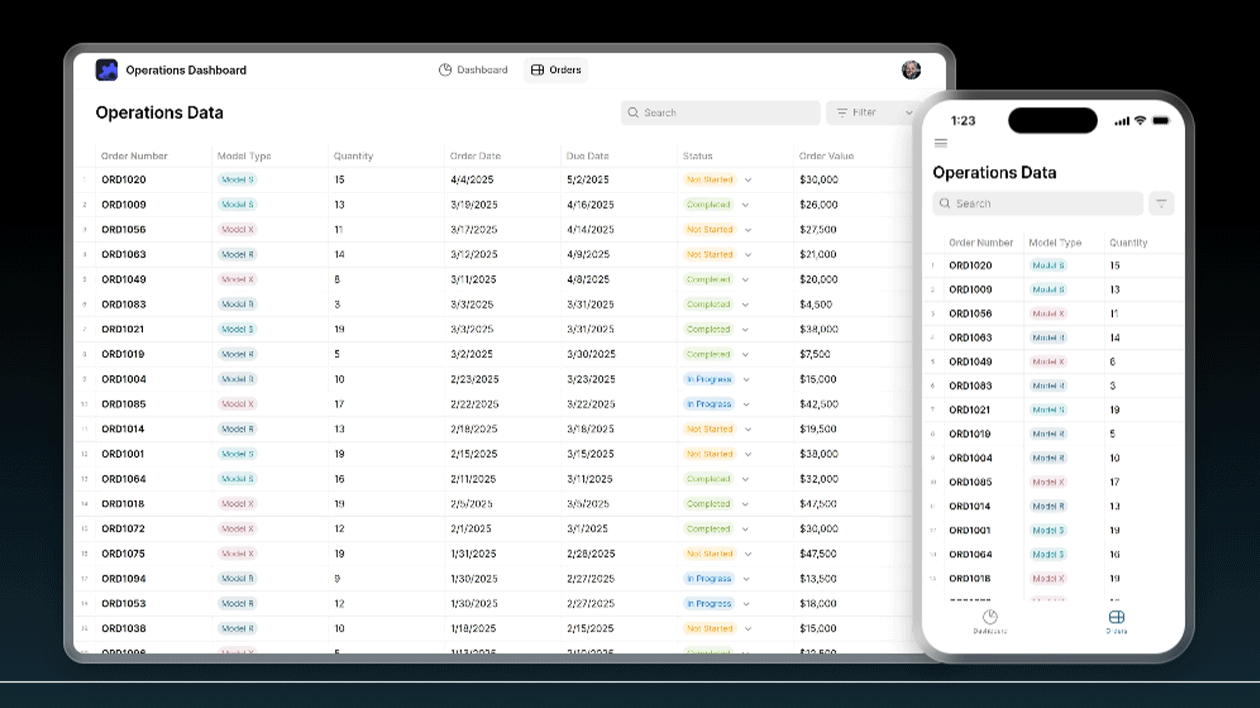Expand the status dropdown for ORD1020
1260x708 pixels.
pyautogui.click(x=747, y=180)
